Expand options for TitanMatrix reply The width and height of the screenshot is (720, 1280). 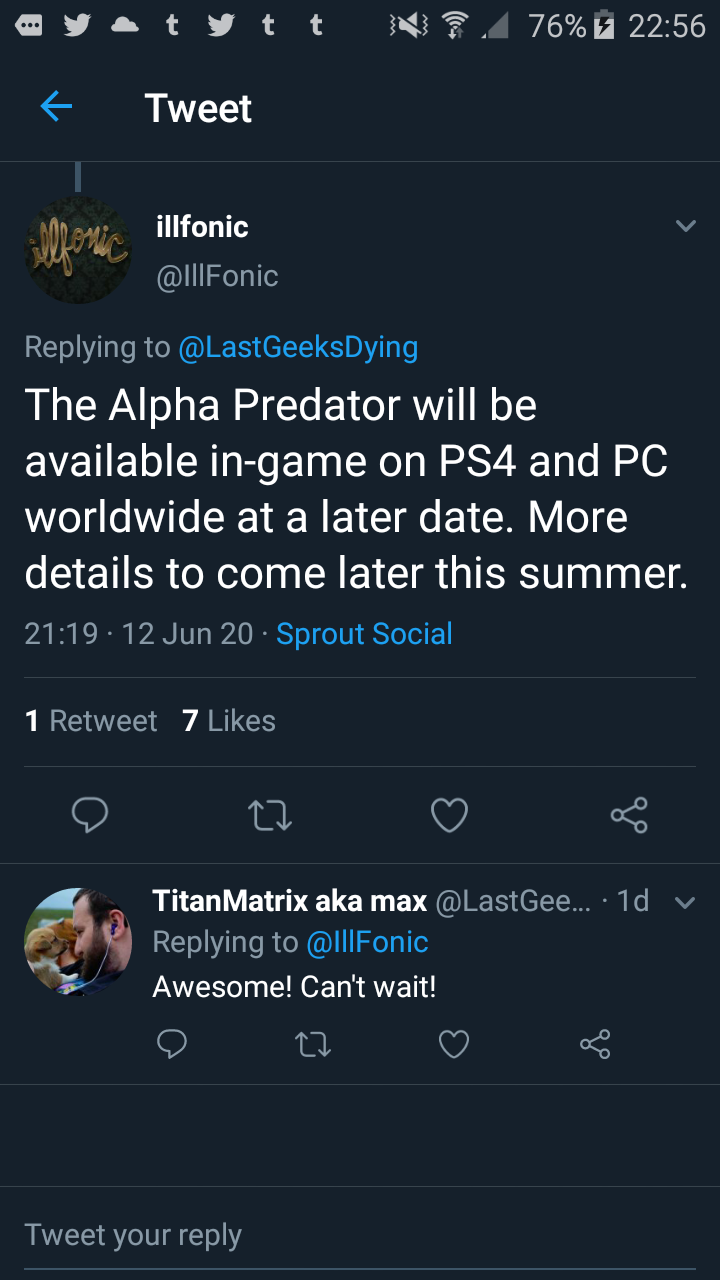[x=685, y=902]
